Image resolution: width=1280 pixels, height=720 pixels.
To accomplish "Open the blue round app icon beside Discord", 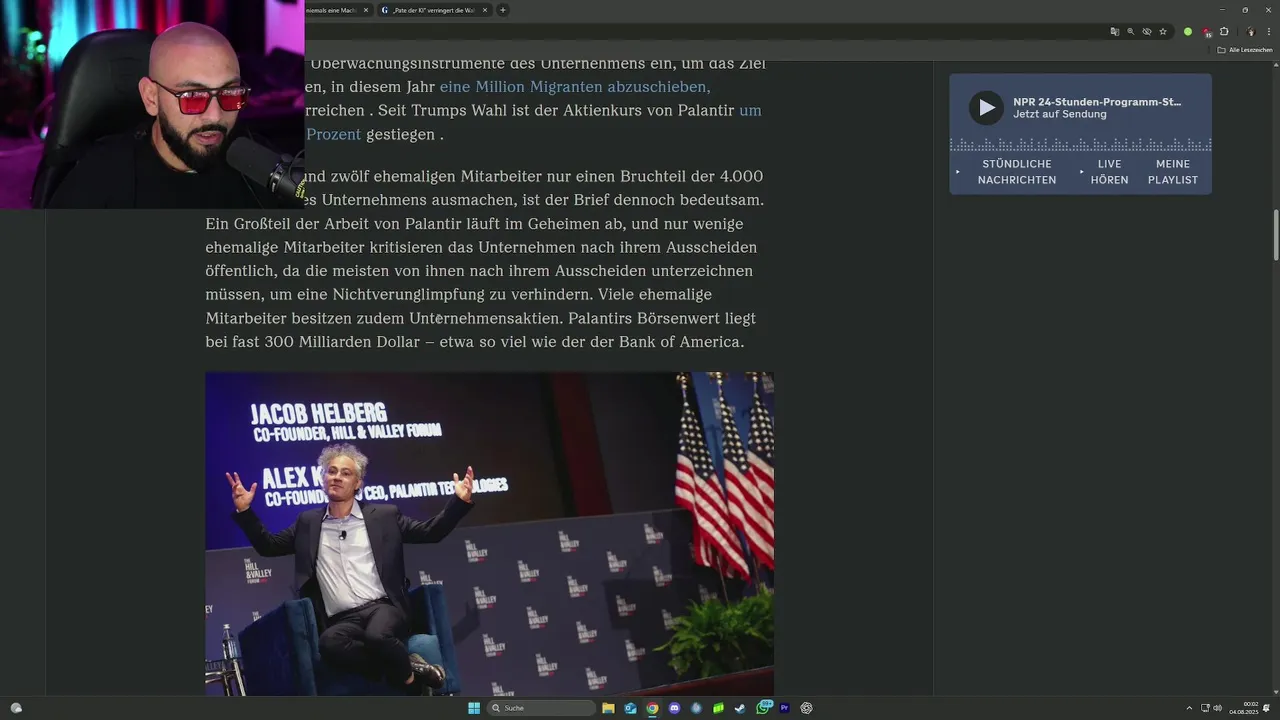I will (x=696, y=708).
